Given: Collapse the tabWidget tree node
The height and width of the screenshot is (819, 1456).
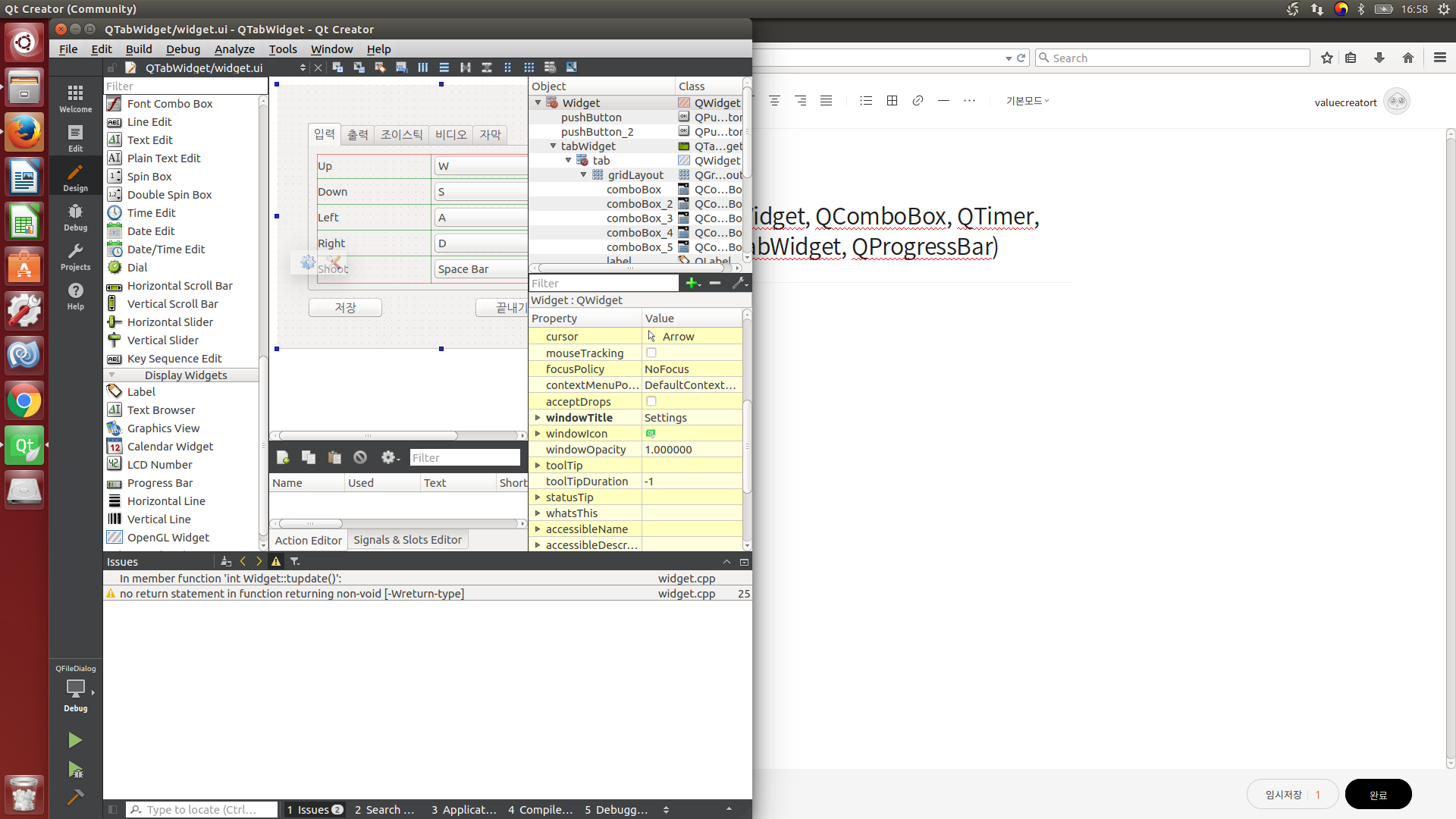Looking at the screenshot, I should point(553,146).
